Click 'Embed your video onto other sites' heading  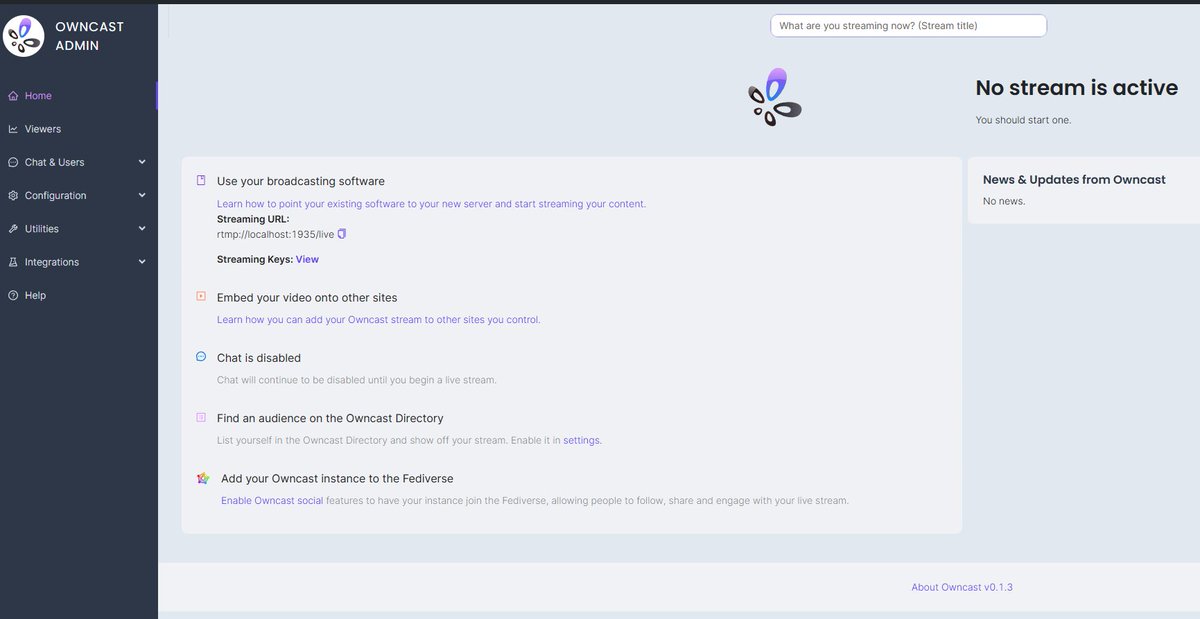[x=307, y=298]
